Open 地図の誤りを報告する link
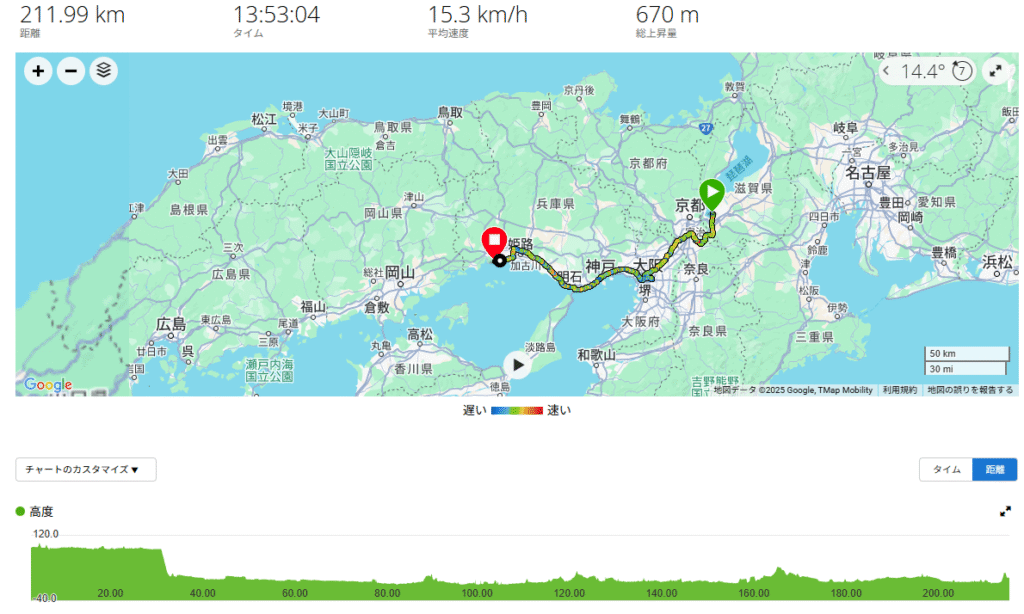The width and height of the screenshot is (1024, 614). click(970, 390)
